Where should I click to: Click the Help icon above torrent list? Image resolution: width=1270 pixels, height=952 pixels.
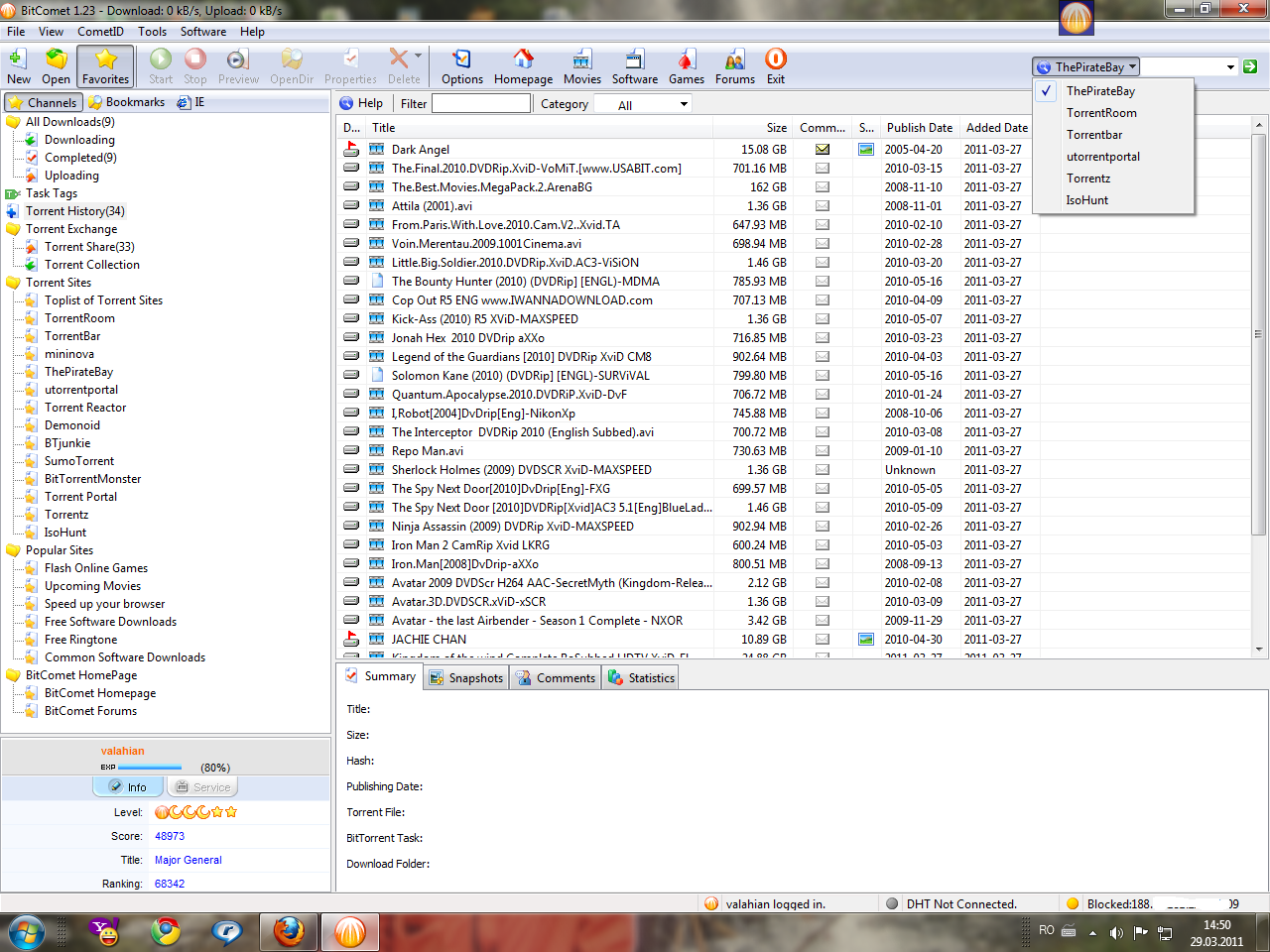point(346,103)
